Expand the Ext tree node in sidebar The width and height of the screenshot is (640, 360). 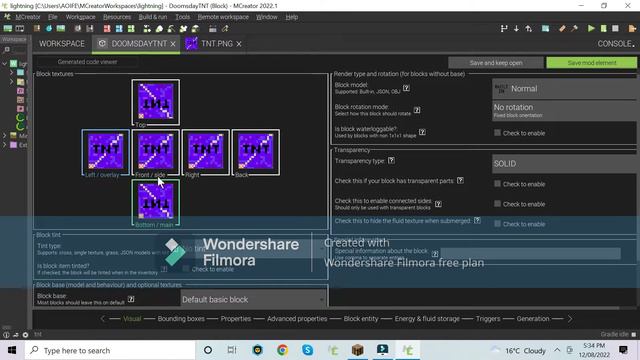[x=4, y=144]
